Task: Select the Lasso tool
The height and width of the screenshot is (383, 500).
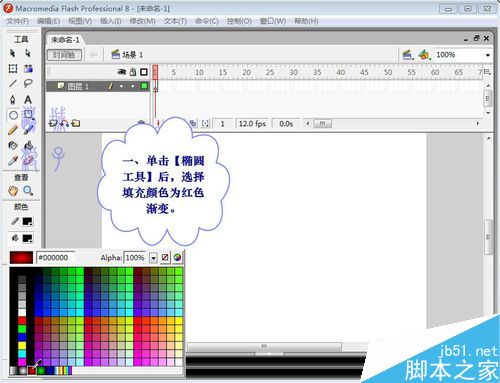Action: 28,83
